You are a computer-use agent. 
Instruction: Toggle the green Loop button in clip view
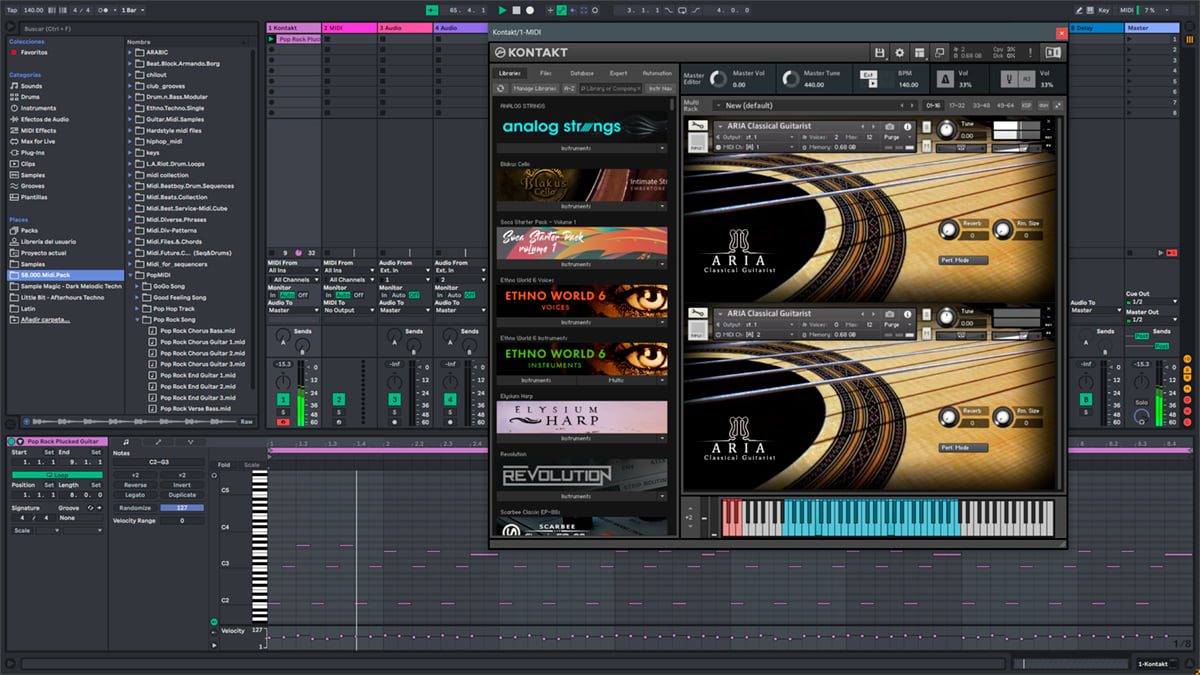click(57, 474)
